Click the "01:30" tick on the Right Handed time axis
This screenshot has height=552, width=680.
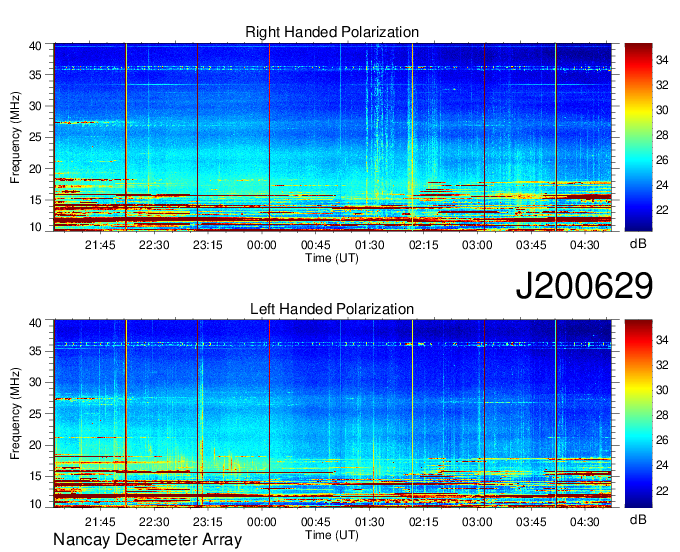pyautogui.click(x=369, y=245)
